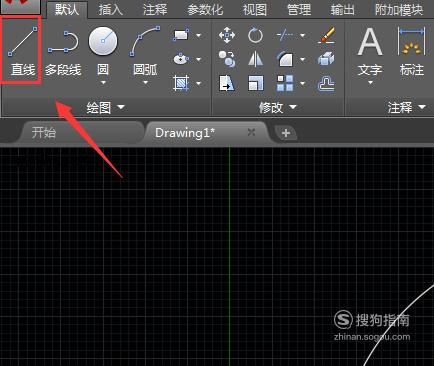This screenshot has width=434, height=366.
Task: Select the Rotate tool
Action: (x=255, y=35)
